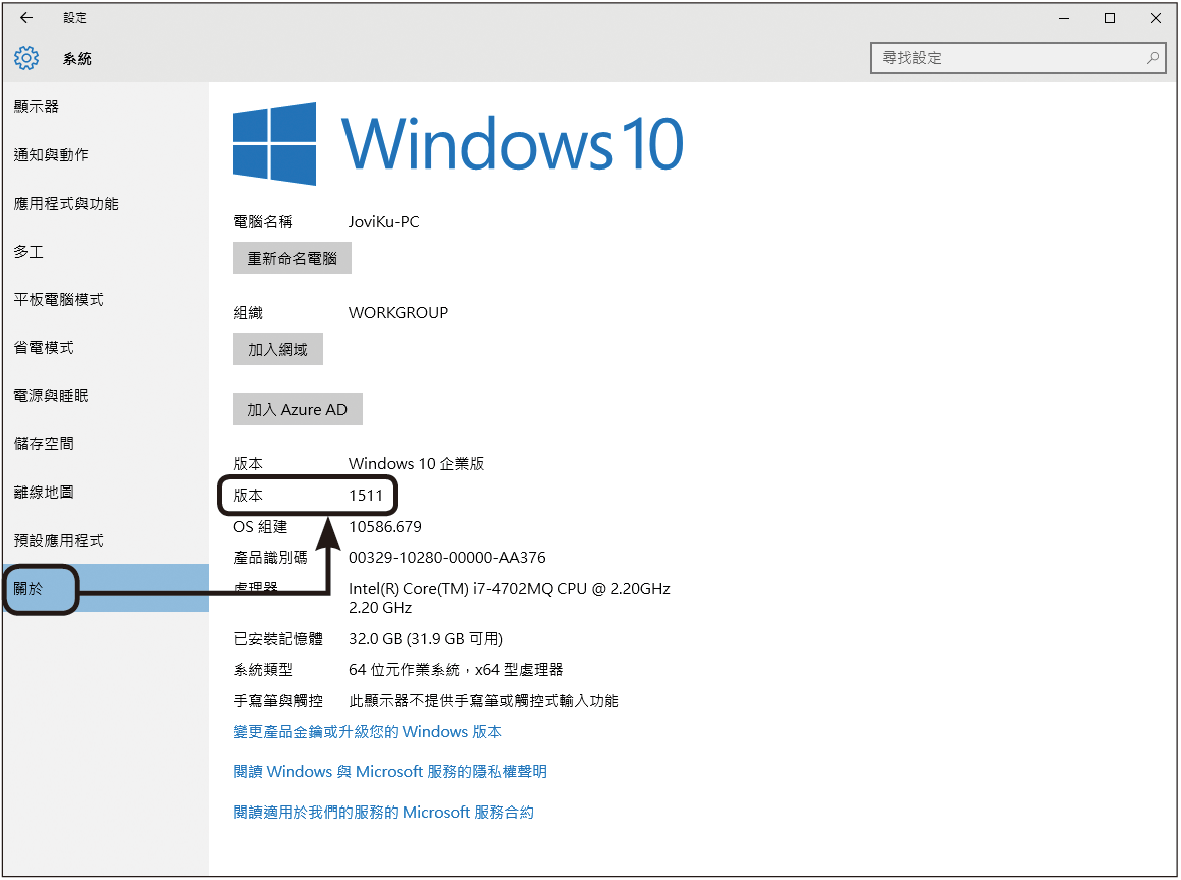Click the 加入 Azure AD button
1181x880 pixels.
[x=298, y=409]
